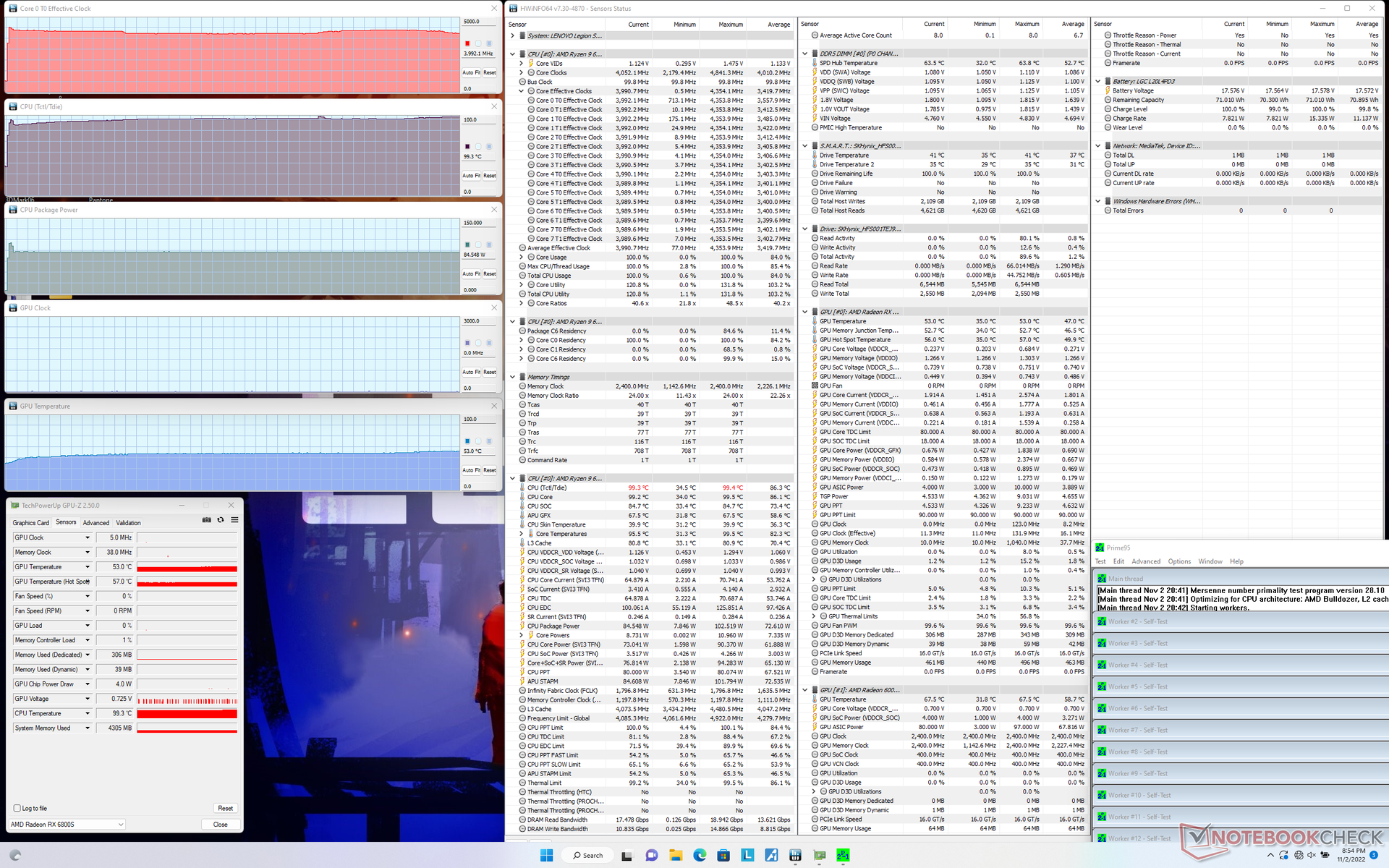Click GPU-Z refresh icon

point(221,520)
